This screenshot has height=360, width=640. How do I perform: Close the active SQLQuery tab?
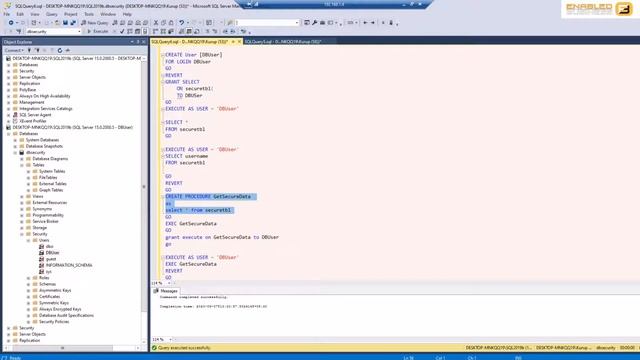(x=240, y=42)
